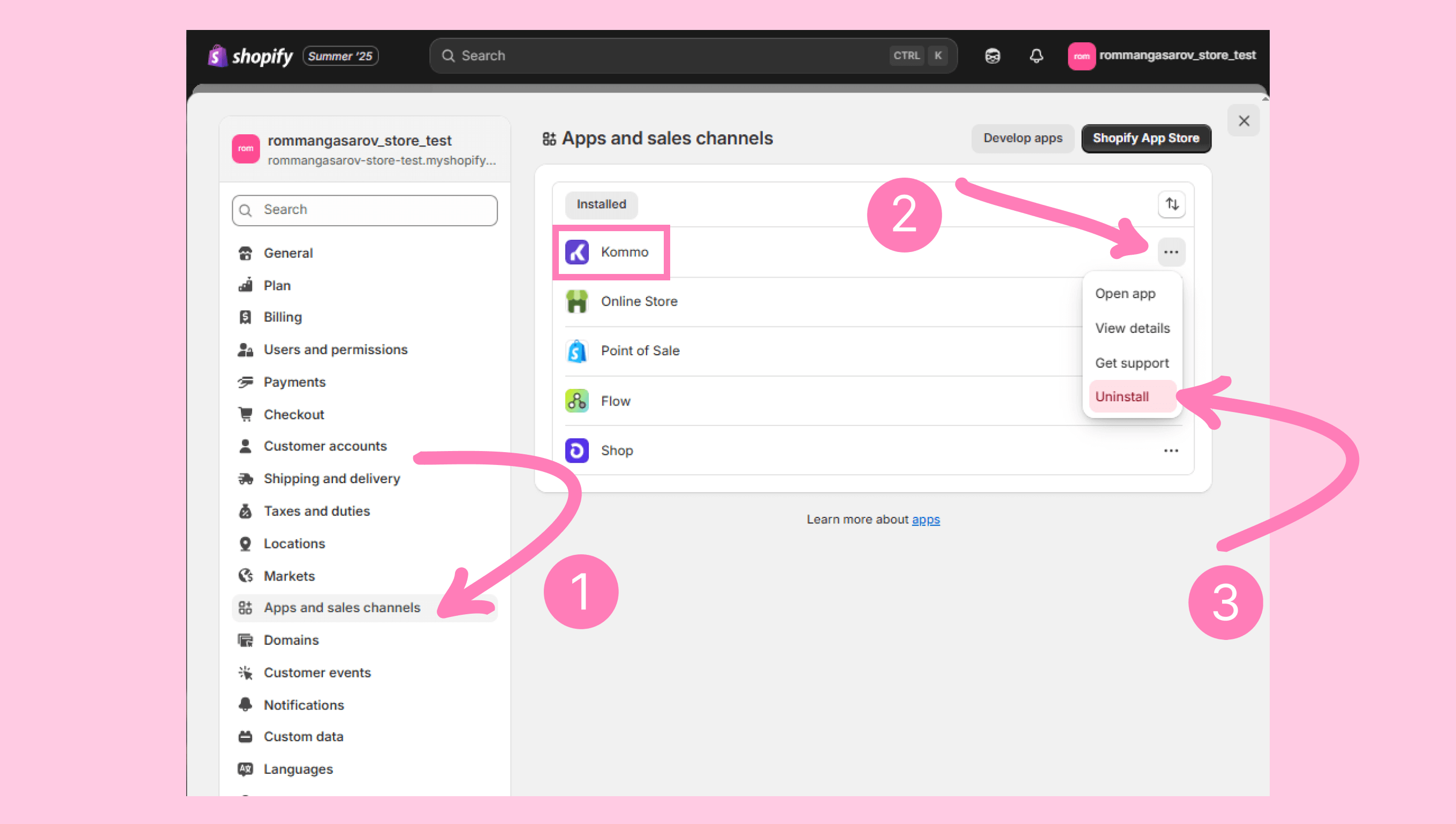This screenshot has height=824, width=1456.
Task: Click the Online Store app icon
Action: coord(577,302)
